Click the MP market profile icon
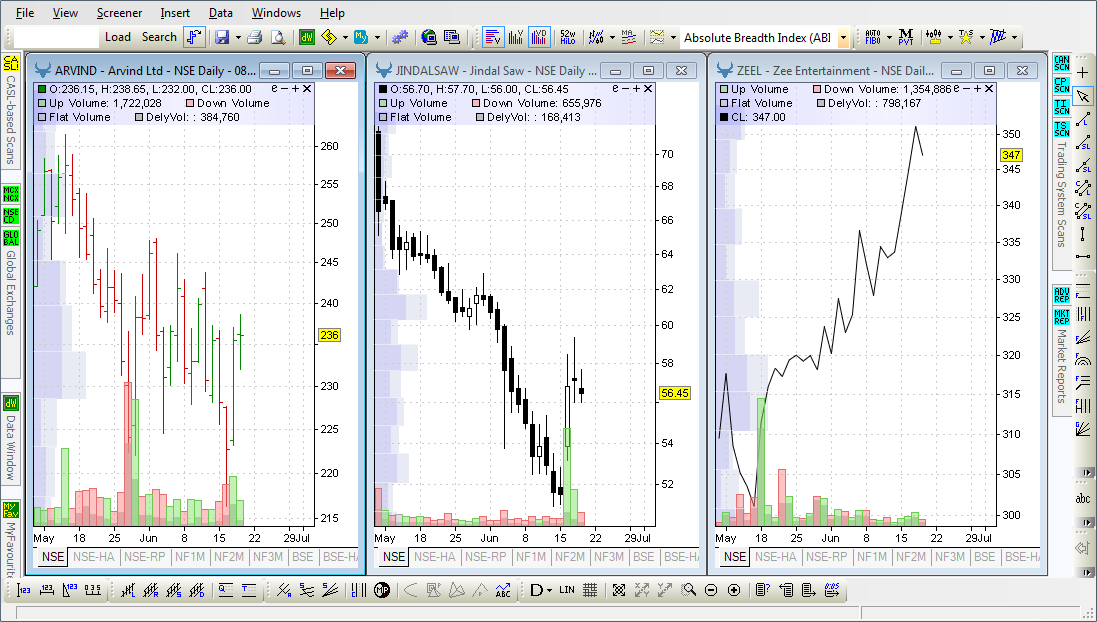The height and width of the screenshot is (622, 1097). (381, 590)
